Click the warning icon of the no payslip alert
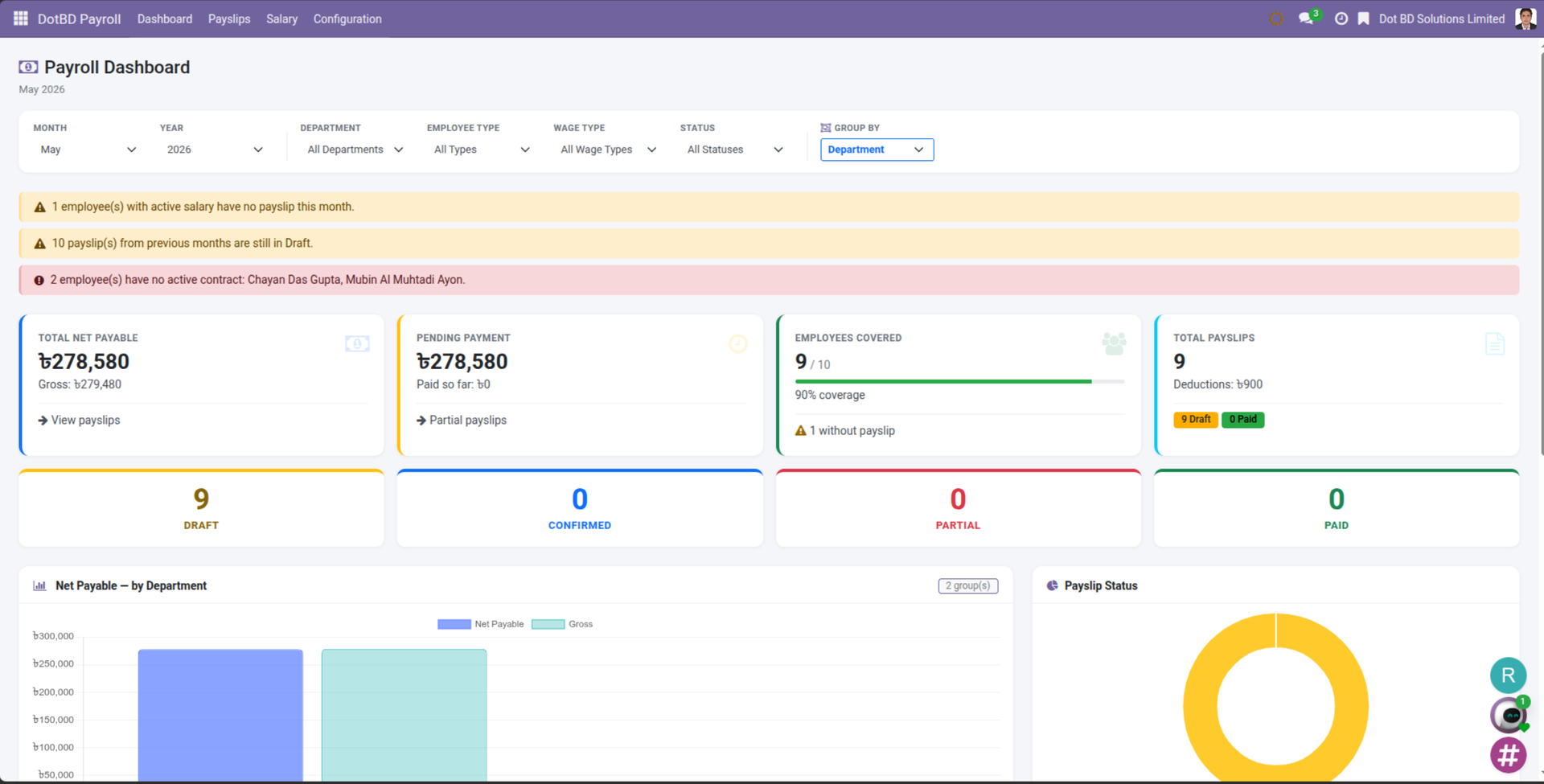 (x=39, y=207)
